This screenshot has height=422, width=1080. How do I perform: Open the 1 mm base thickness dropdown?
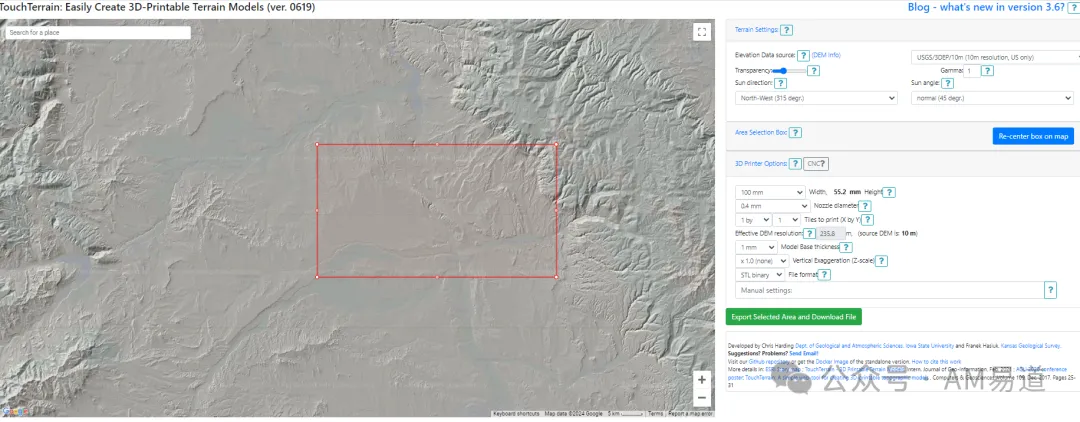click(756, 247)
